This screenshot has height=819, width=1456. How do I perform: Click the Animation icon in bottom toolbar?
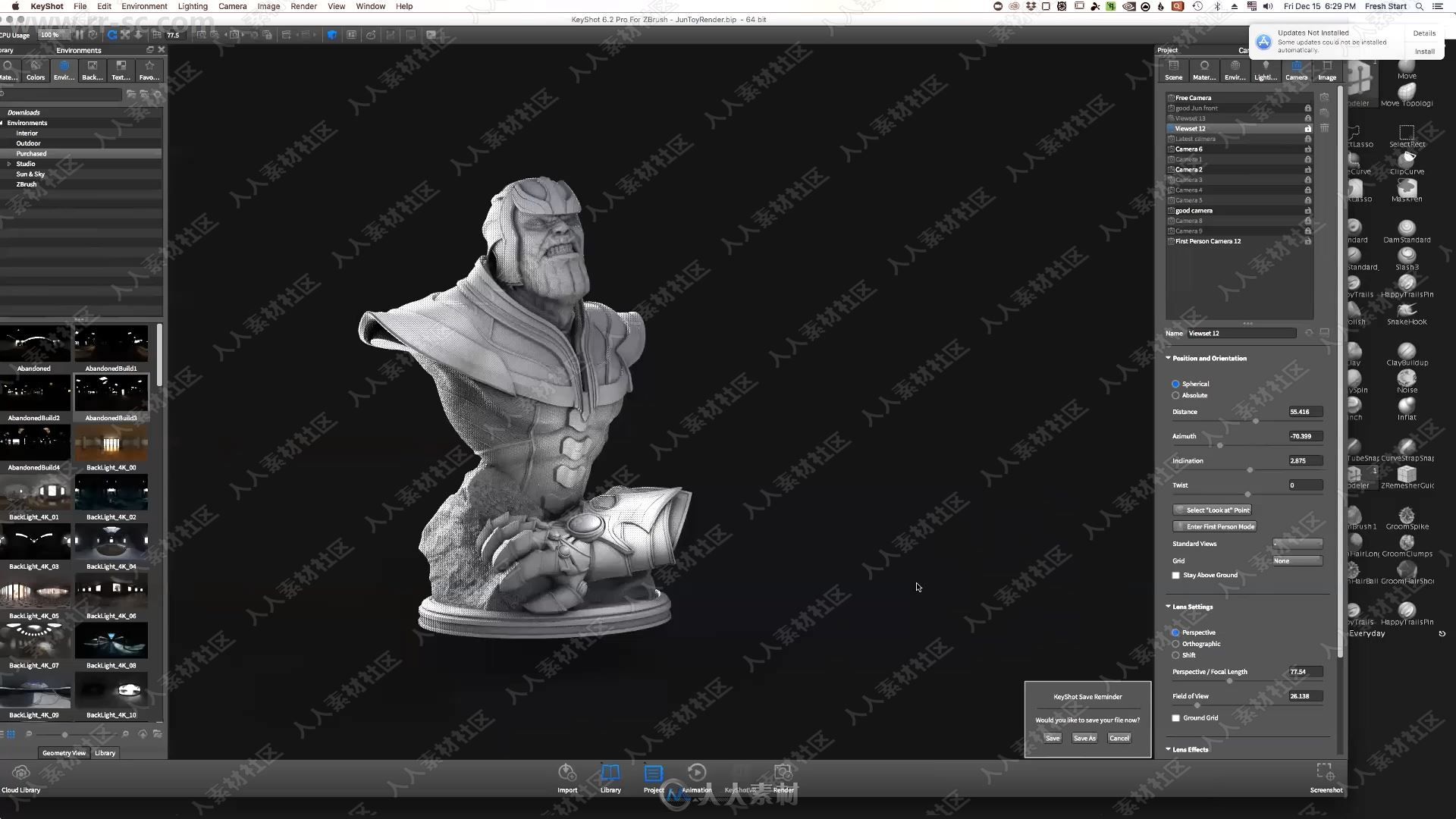[x=696, y=779]
